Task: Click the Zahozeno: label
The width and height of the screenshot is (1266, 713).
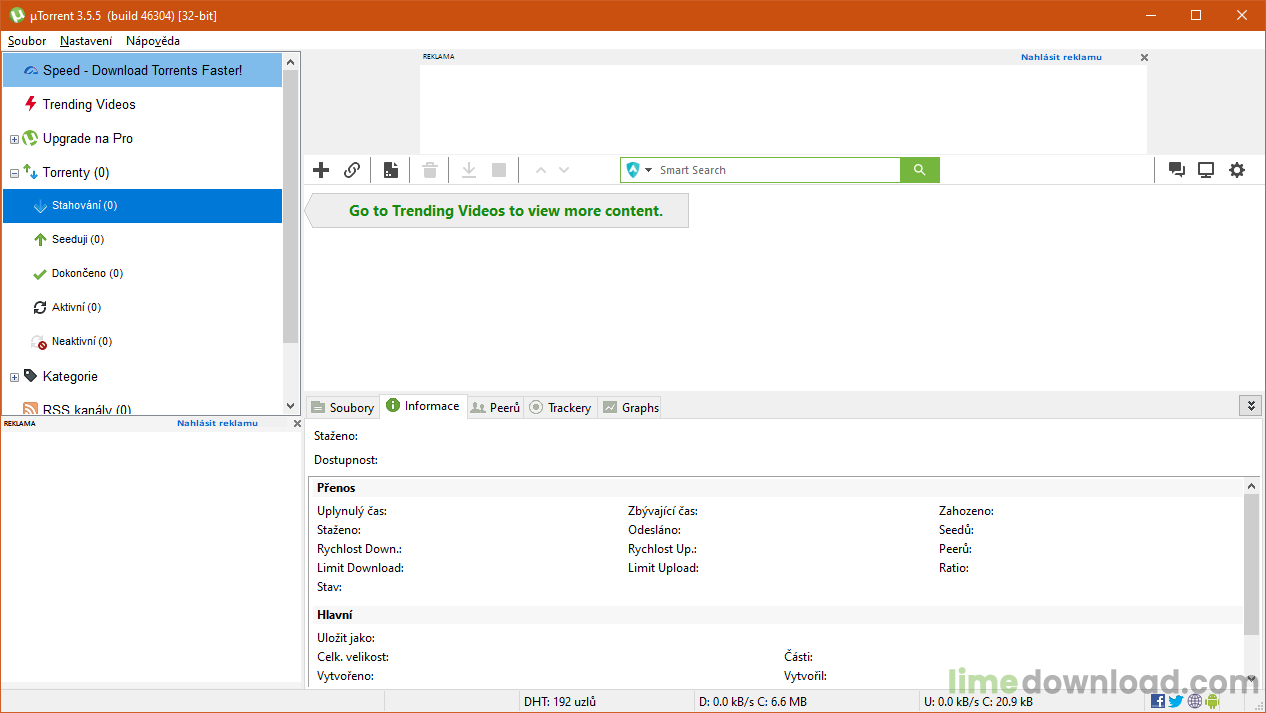Action: tap(966, 511)
